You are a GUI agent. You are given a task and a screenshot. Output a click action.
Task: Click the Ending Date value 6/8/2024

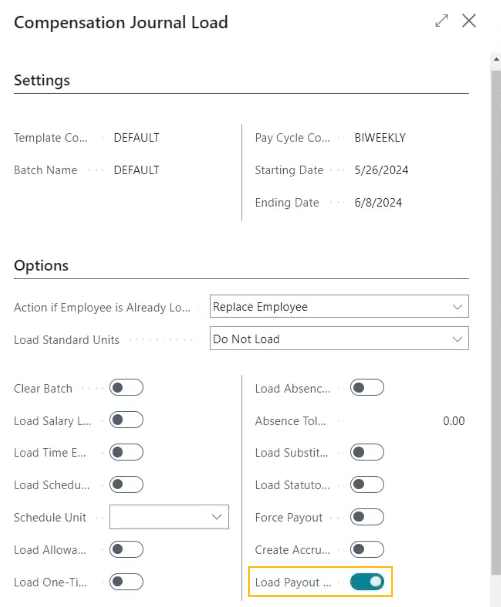click(378, 202)
